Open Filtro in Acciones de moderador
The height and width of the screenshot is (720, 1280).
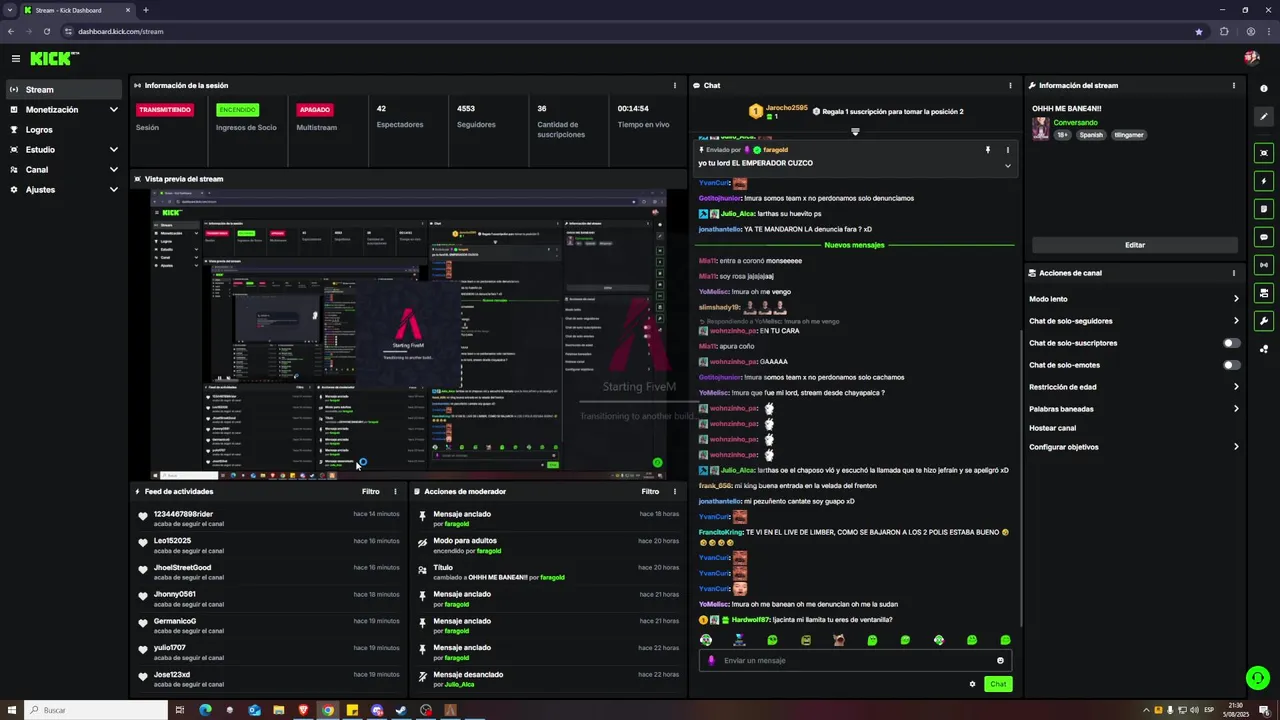pyautogui.click(x=650, y=492)
